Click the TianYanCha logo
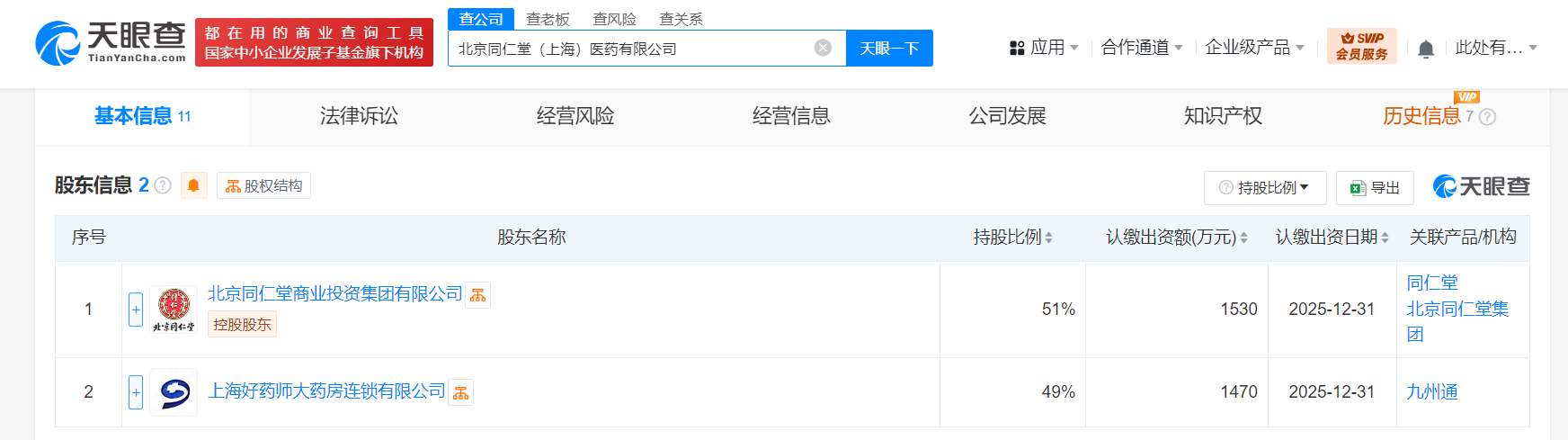Viewport: 1568px width, 440px height. pyautogui.click(x=111, y=42)
